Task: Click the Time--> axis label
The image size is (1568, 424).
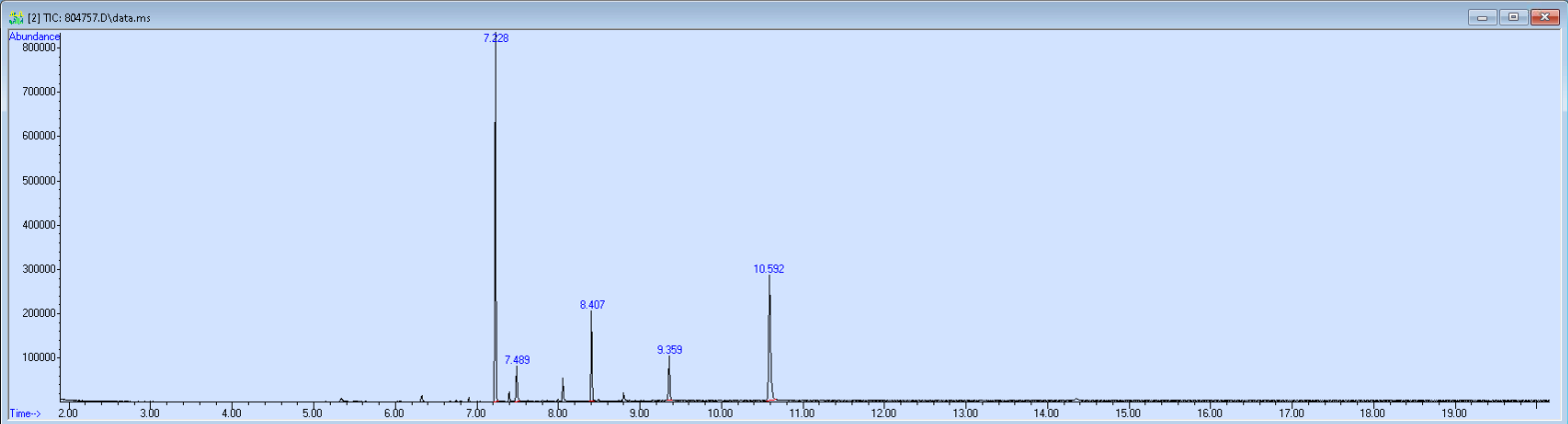Action: coord(25,413)
